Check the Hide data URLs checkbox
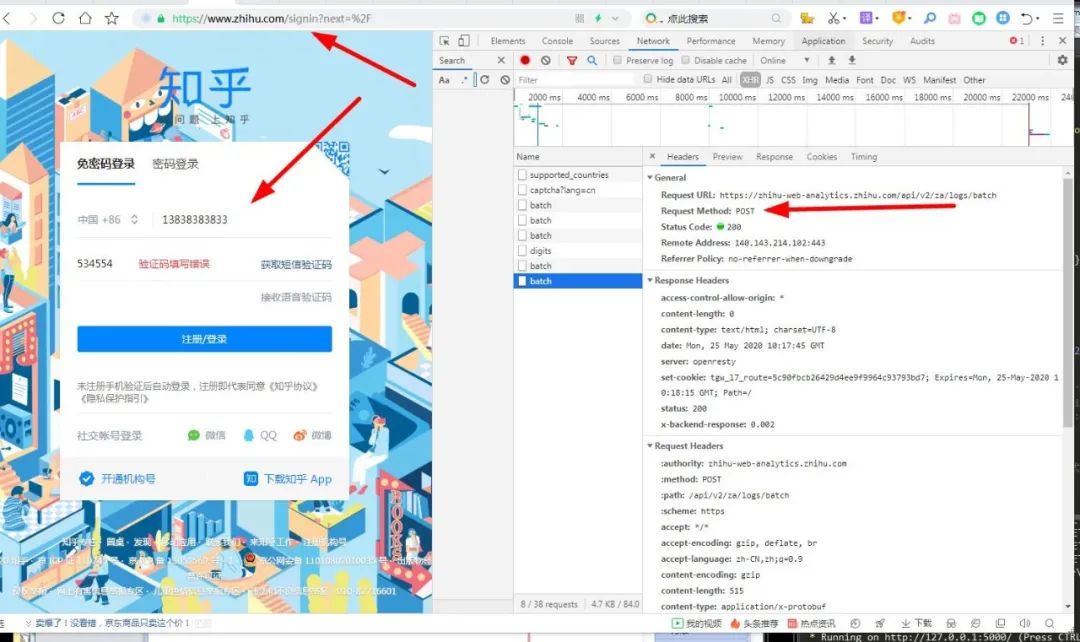Image resolution: width=1080 pixels, height=642 pixels. tap(647, 79)
